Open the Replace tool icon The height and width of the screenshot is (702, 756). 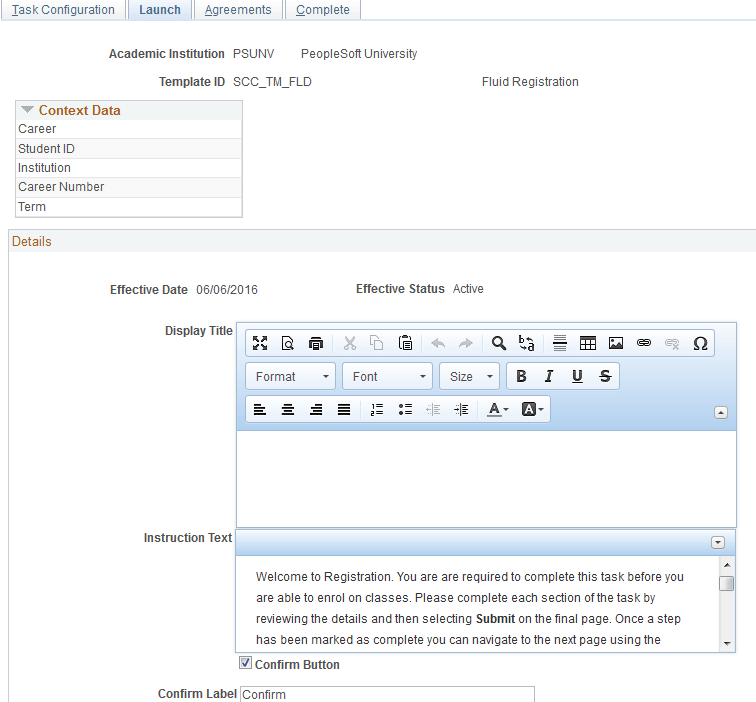[526, 343]
